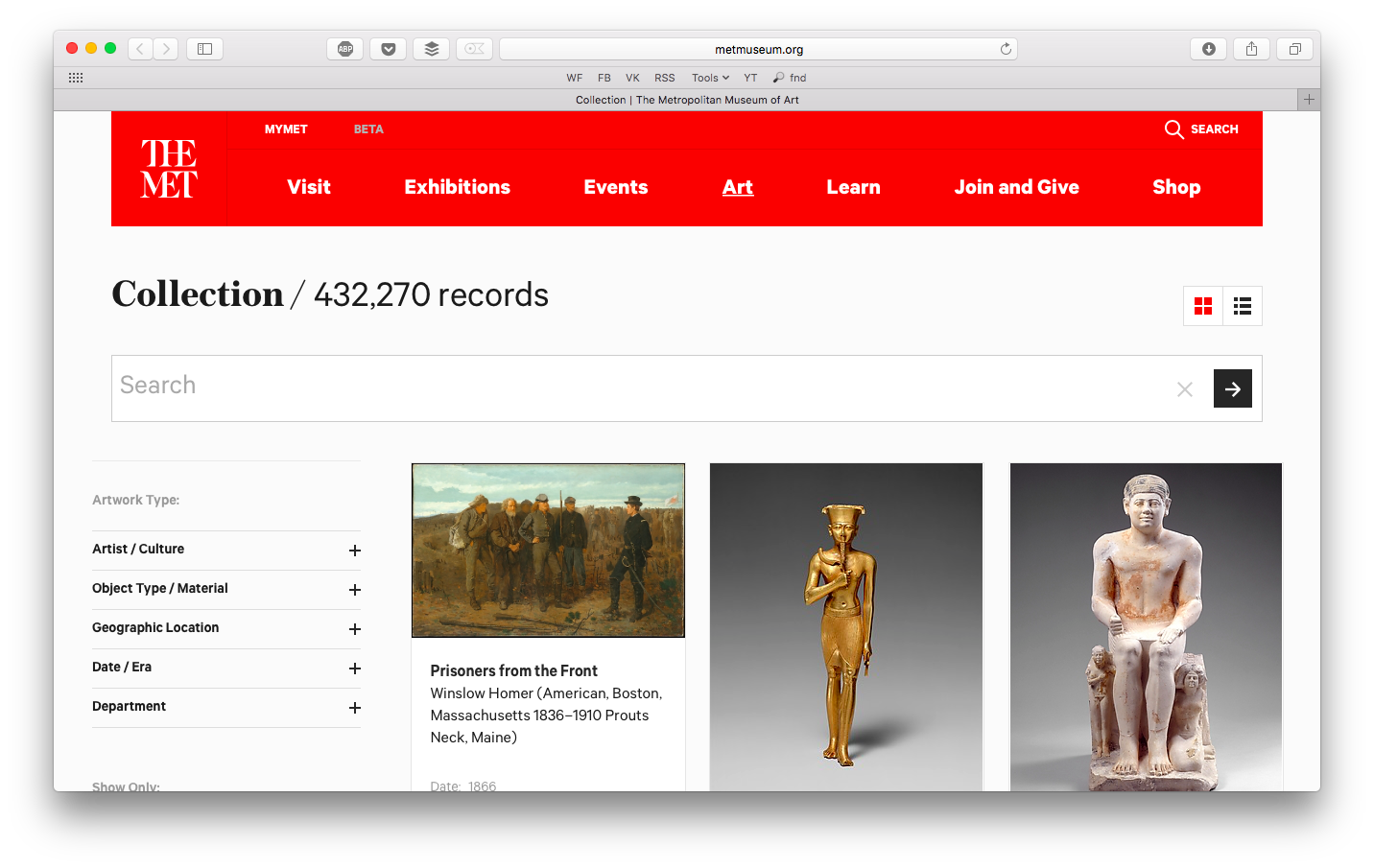This screenshot has width=1374, height=868.
Task: Show Safari downloads
Action: pos(1209,49)
